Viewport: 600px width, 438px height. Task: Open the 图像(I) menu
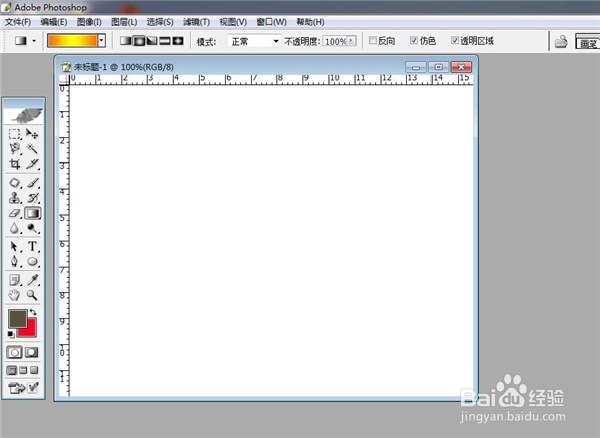click(89, 22)
